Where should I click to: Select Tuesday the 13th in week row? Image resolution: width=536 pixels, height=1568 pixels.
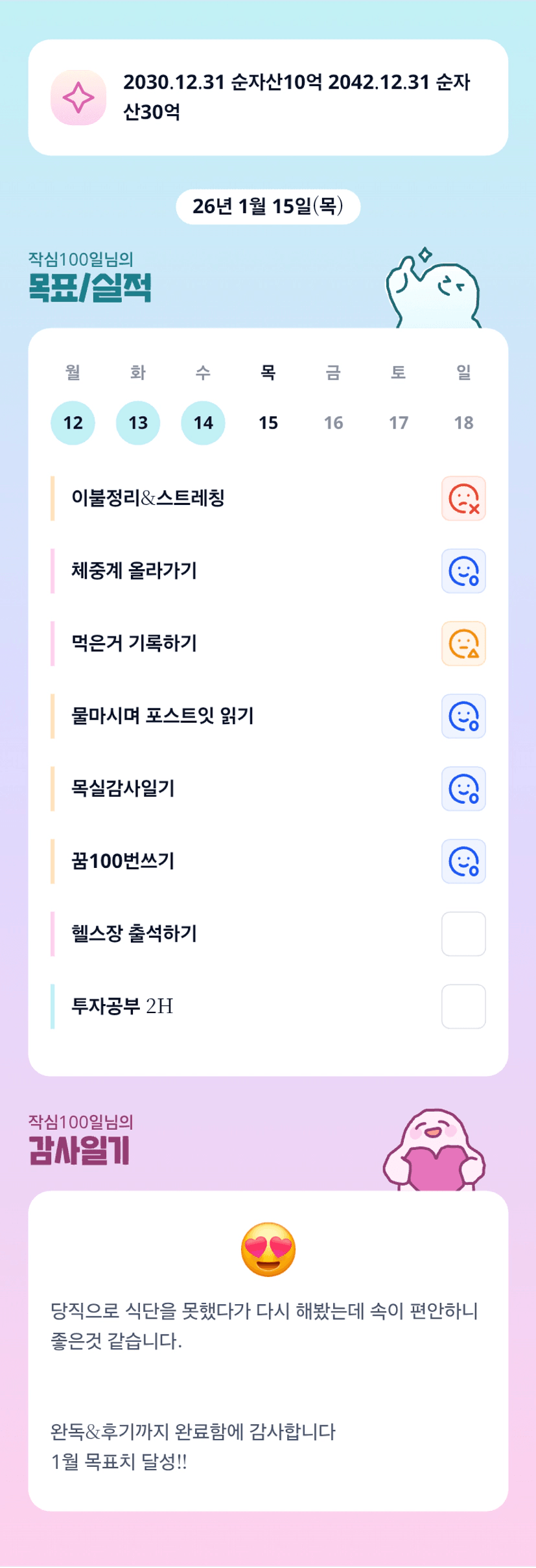(x=138, y=423)
